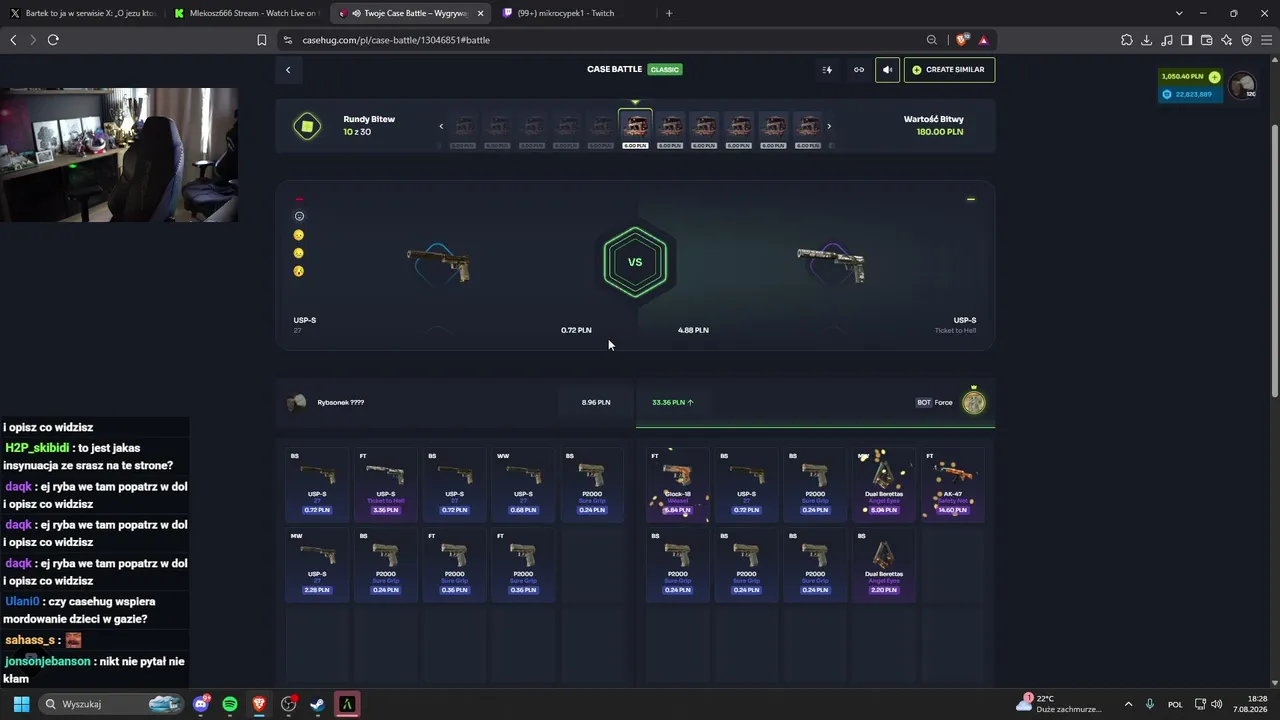Open Discord from the taskbar
The image size is (1280, 720).
click(x=201, y=704)
